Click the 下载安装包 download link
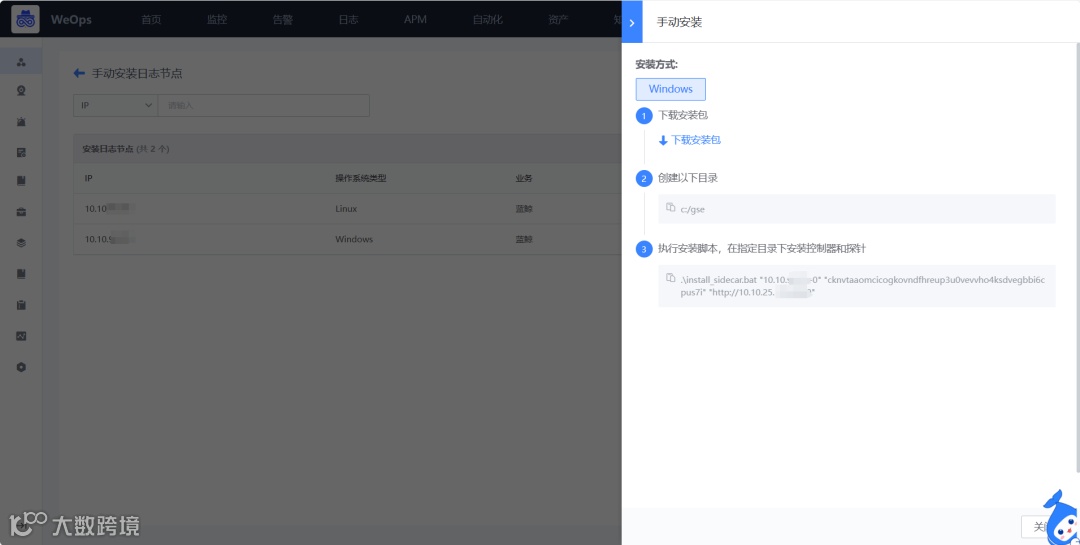This screenshot has width=1080, height=545. click(696, 140)
